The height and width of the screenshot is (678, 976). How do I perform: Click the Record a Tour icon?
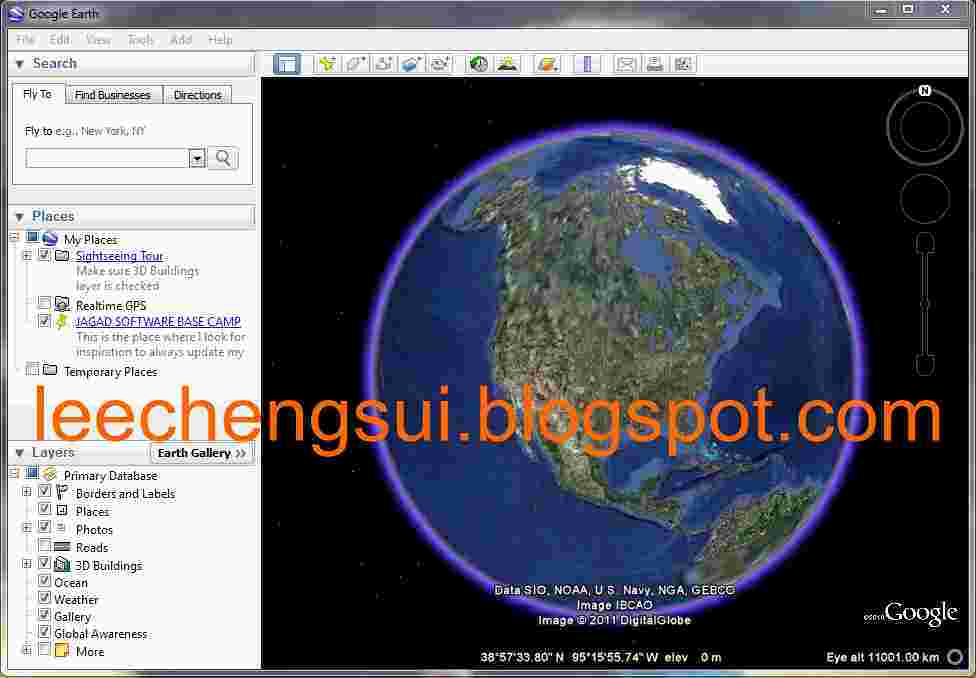click(x=440, y=64)
